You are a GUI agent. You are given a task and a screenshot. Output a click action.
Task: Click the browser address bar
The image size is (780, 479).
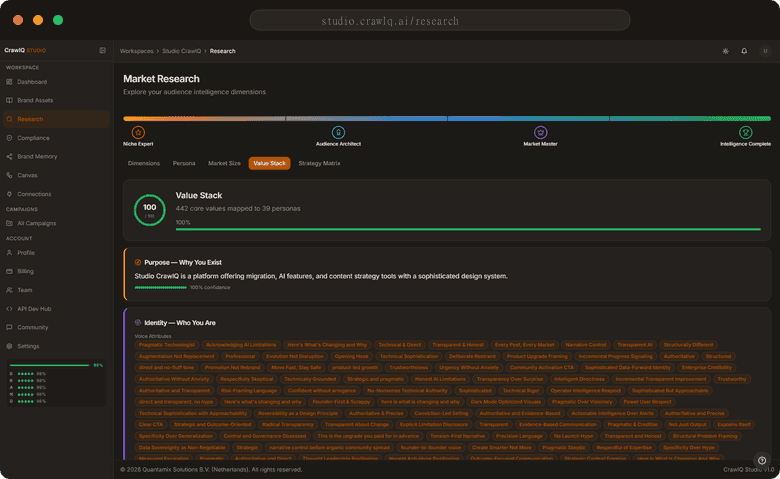point(389,20)
